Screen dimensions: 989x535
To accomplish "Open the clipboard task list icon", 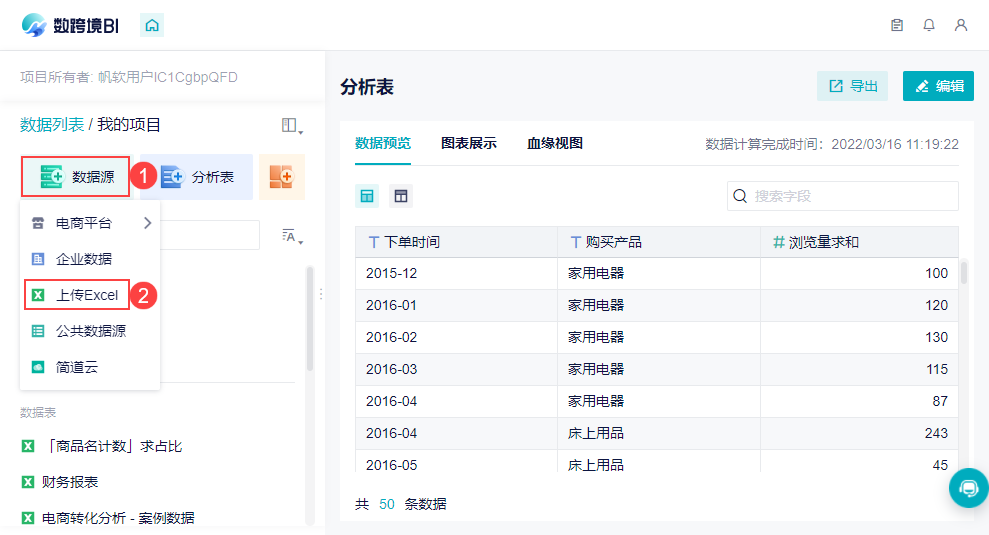I will point(897,25).
